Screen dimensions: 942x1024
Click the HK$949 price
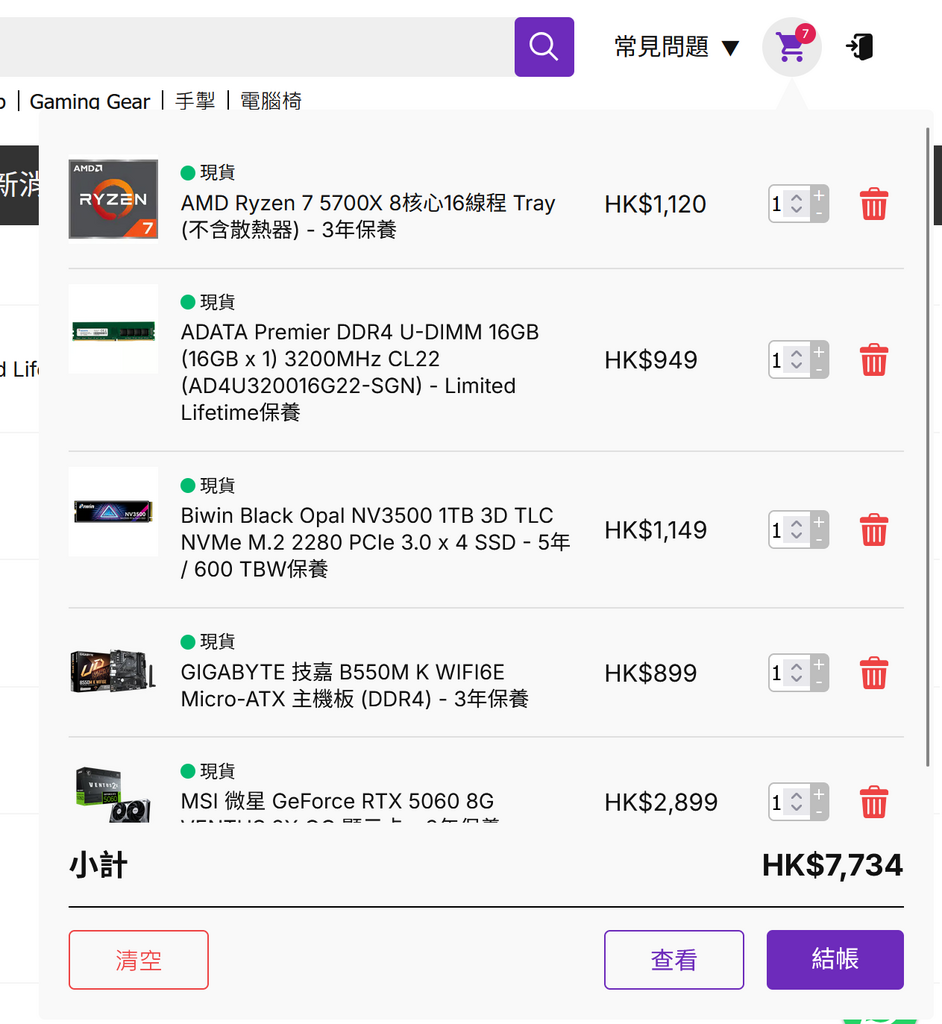(651, 360)
